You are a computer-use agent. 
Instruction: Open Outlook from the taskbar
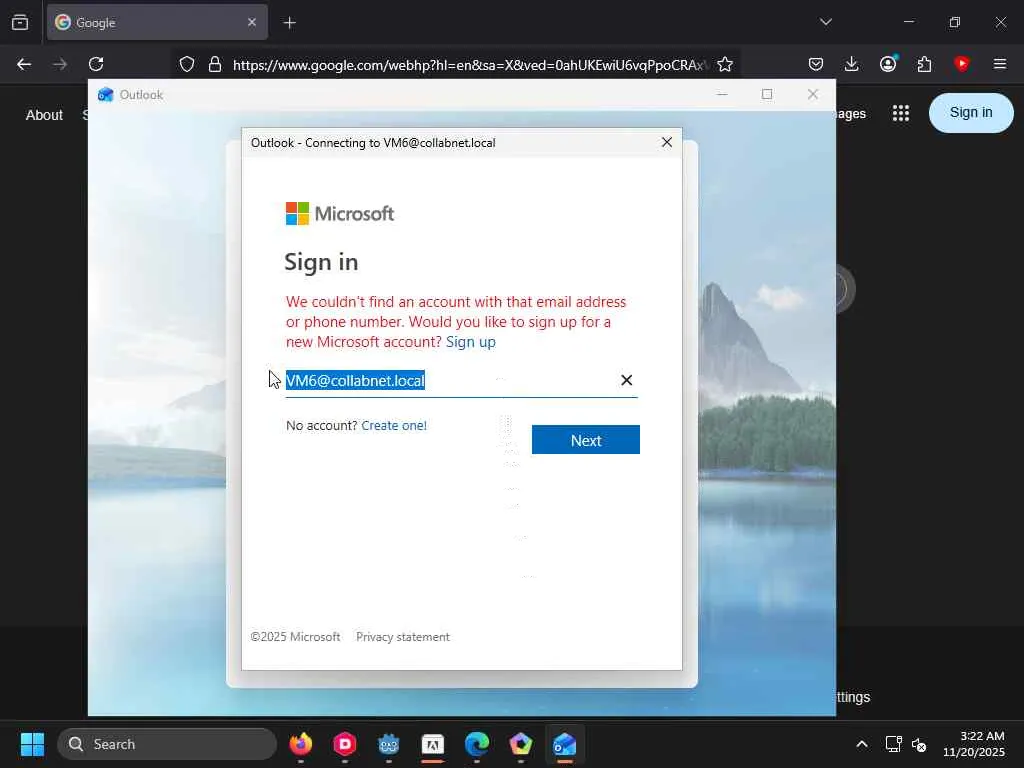tap(564, 744)
